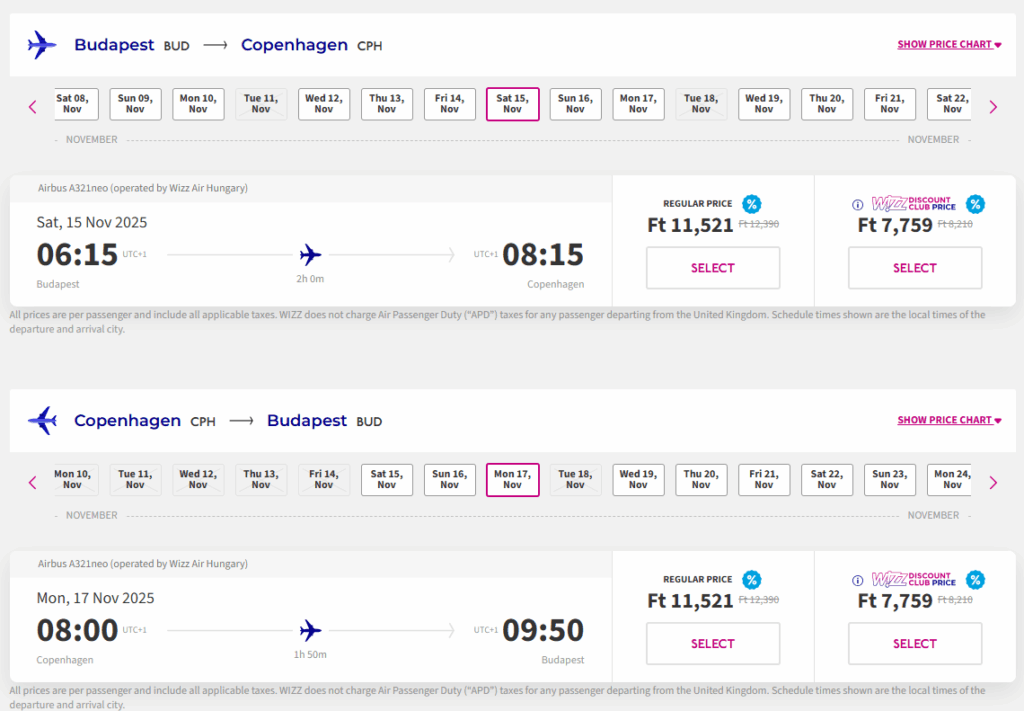The width and height of the screenshot is (1024, 711).
Task: Show later return dates with right arrow
Action: click(x=993, y=482)
